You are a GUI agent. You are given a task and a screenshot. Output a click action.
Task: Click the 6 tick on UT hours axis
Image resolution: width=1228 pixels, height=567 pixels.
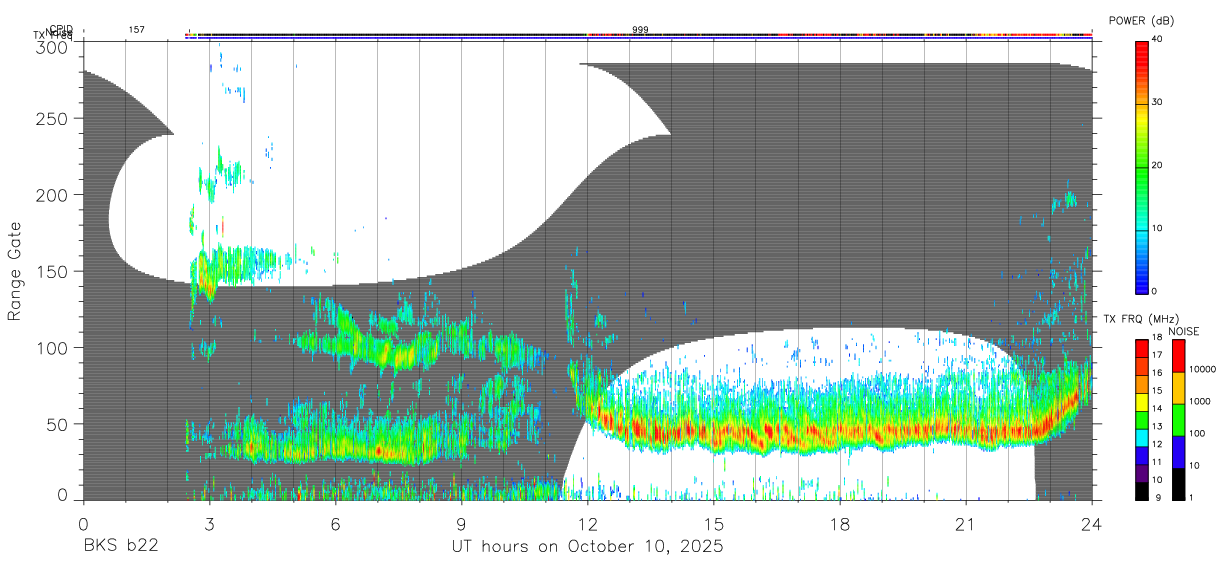pos(335,524)
